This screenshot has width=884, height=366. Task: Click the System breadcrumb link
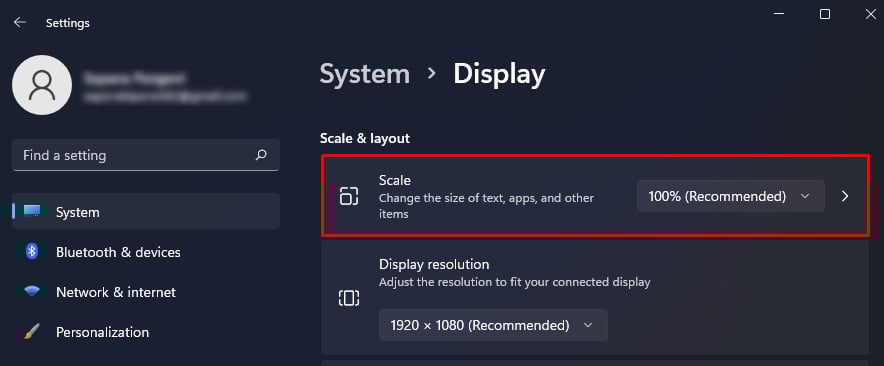(x=365, y=74)
